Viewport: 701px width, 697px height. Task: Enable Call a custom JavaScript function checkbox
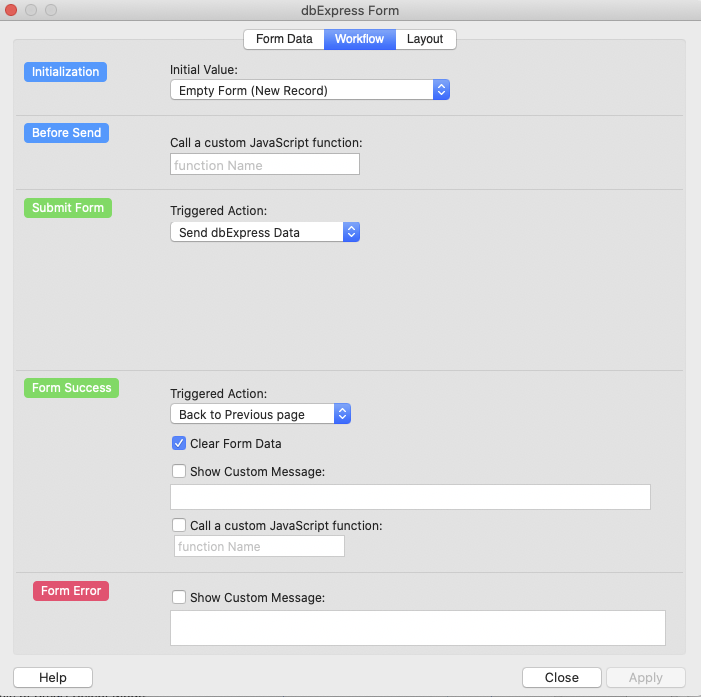pos(179,524)
